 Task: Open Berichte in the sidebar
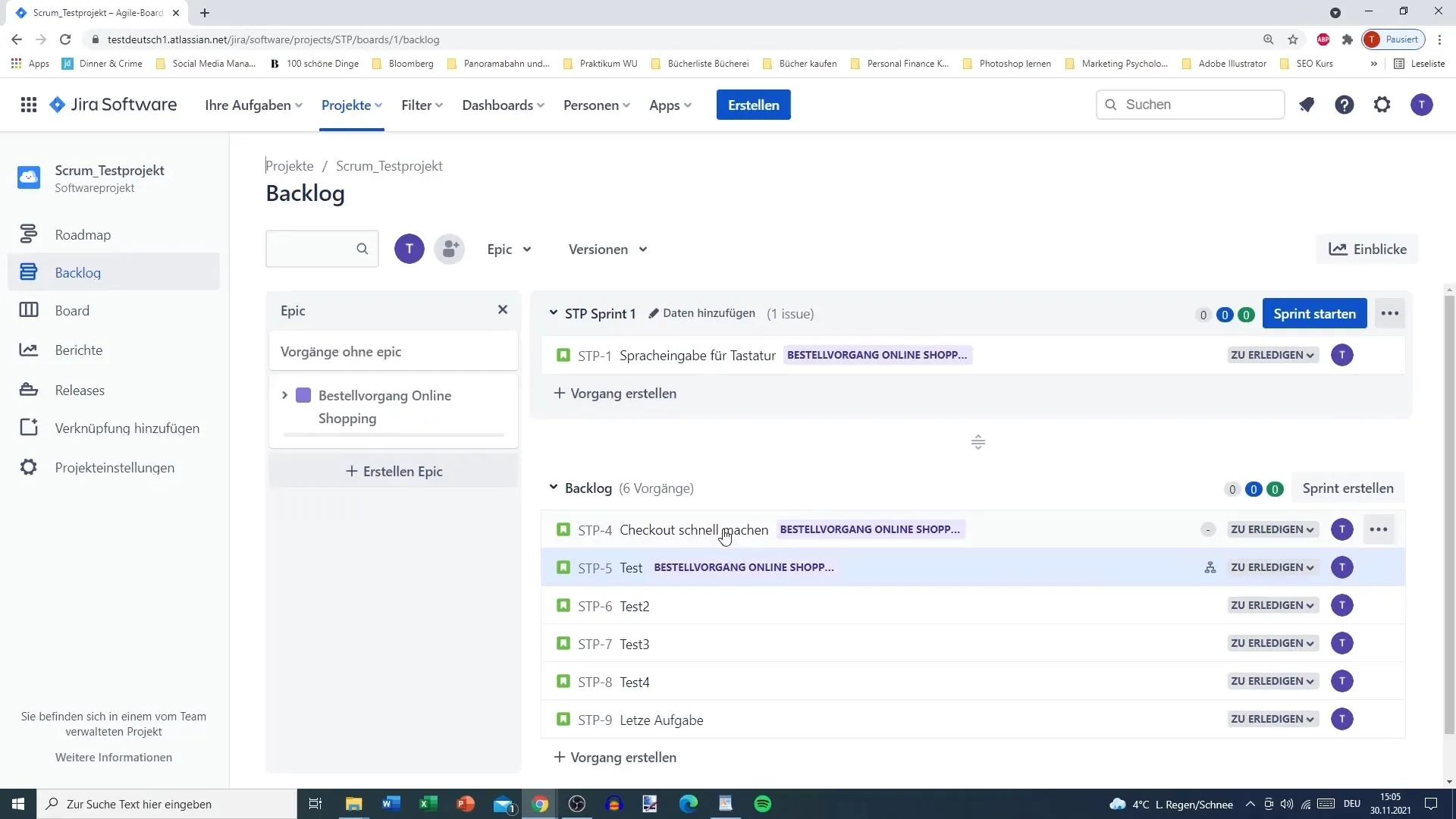(x=114, y=350)
